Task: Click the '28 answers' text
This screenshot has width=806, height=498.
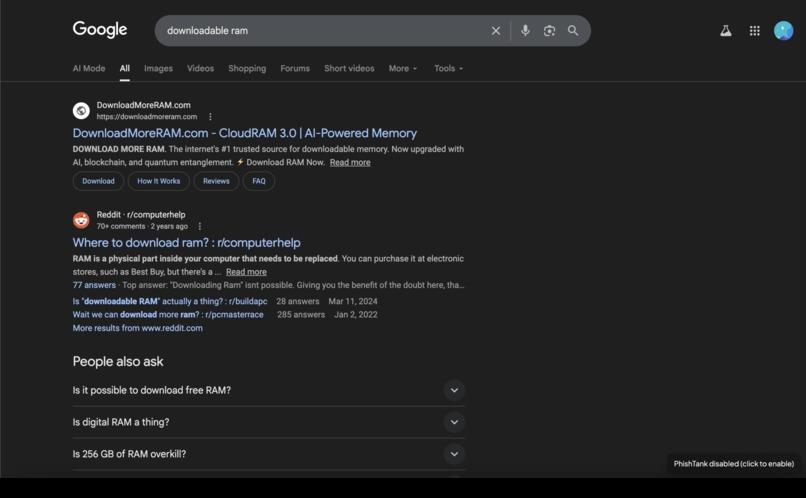Action: [298, 301]
